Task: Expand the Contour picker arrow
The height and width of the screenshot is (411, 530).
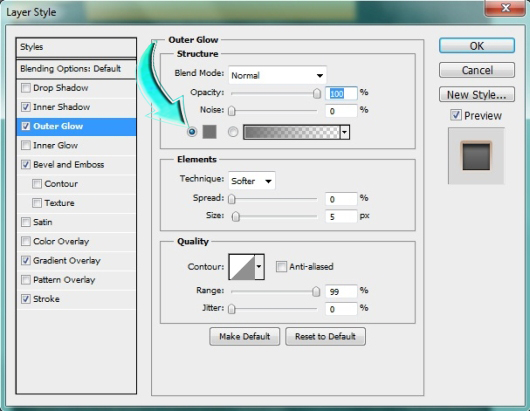Action: pos(259,267)
